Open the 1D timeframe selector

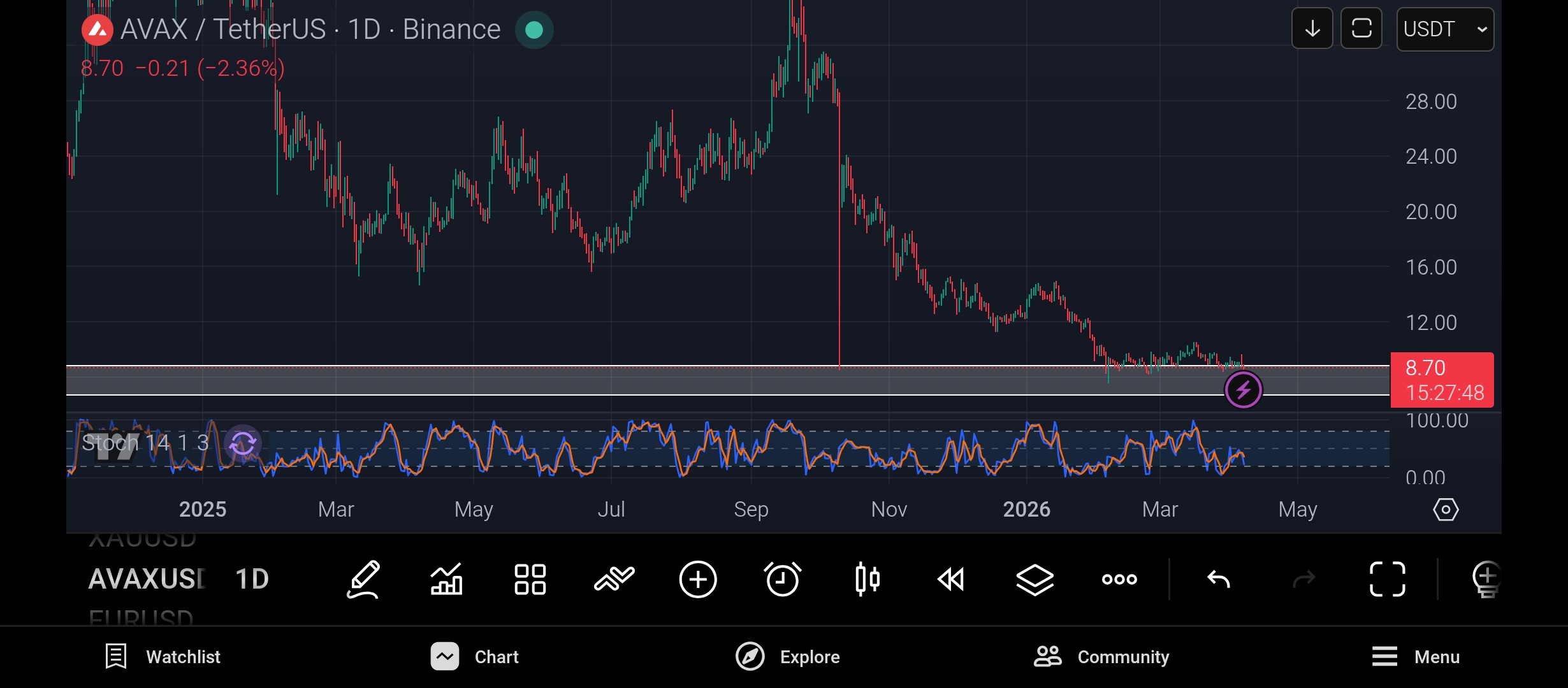(252, 579)
